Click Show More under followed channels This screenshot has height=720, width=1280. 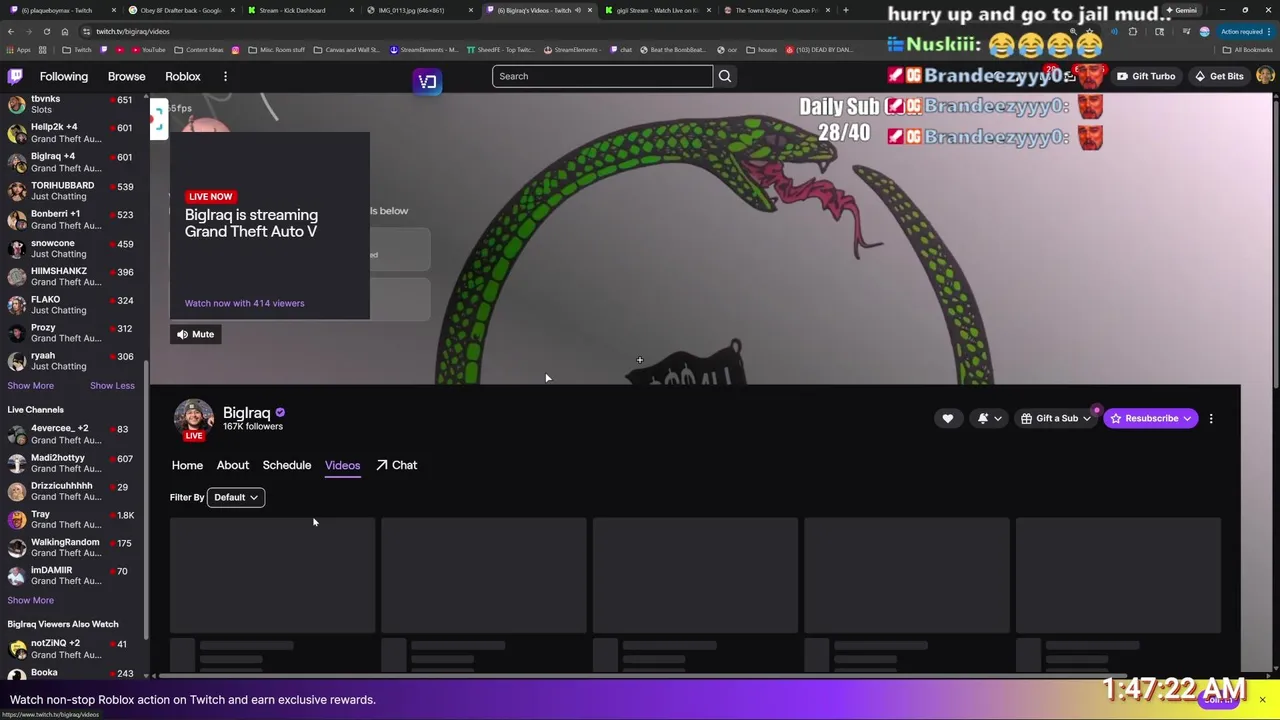pos(31,385)
